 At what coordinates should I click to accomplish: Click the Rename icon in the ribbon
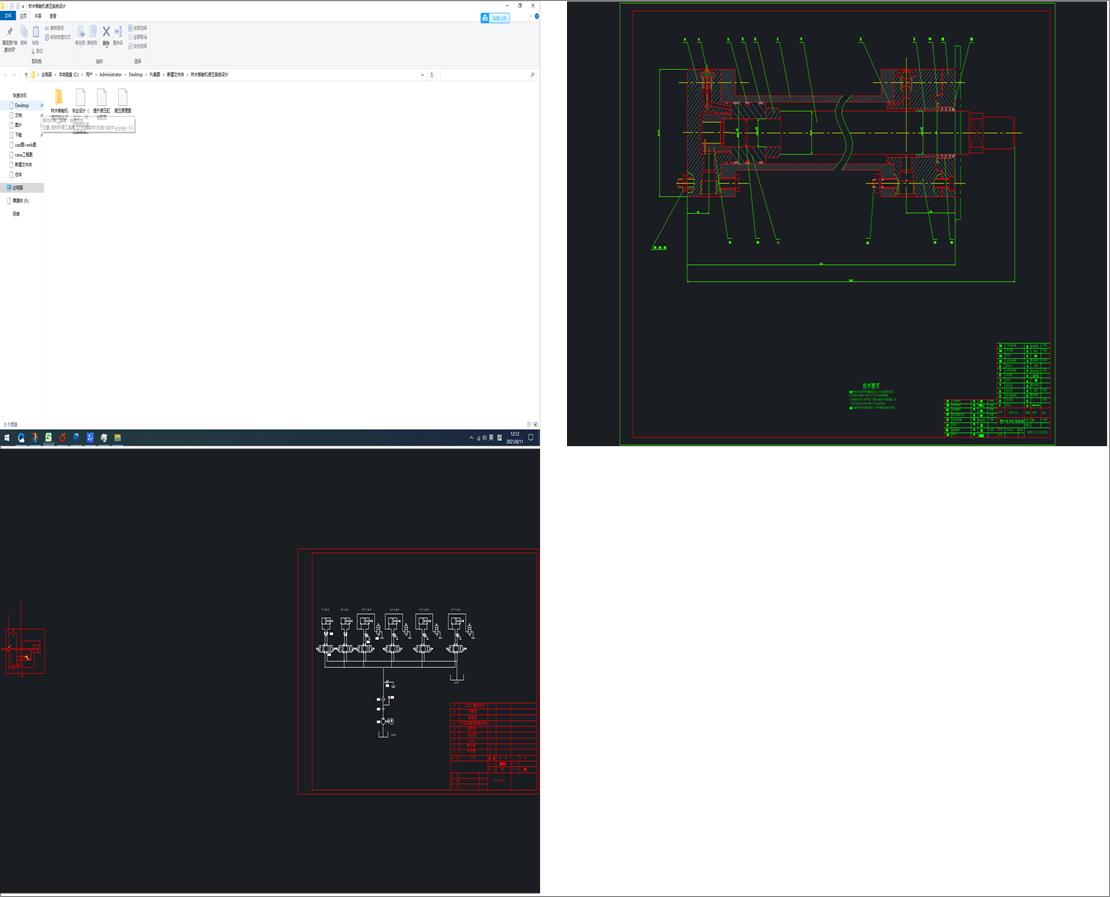coord(118,33)
